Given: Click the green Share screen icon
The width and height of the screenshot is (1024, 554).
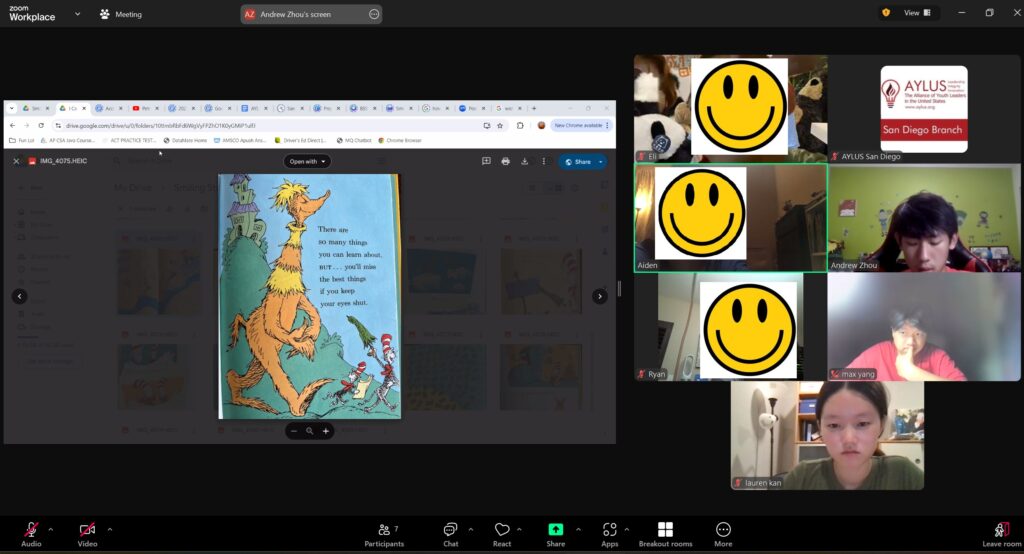Looking at the screenshot, I should [556, 529].
